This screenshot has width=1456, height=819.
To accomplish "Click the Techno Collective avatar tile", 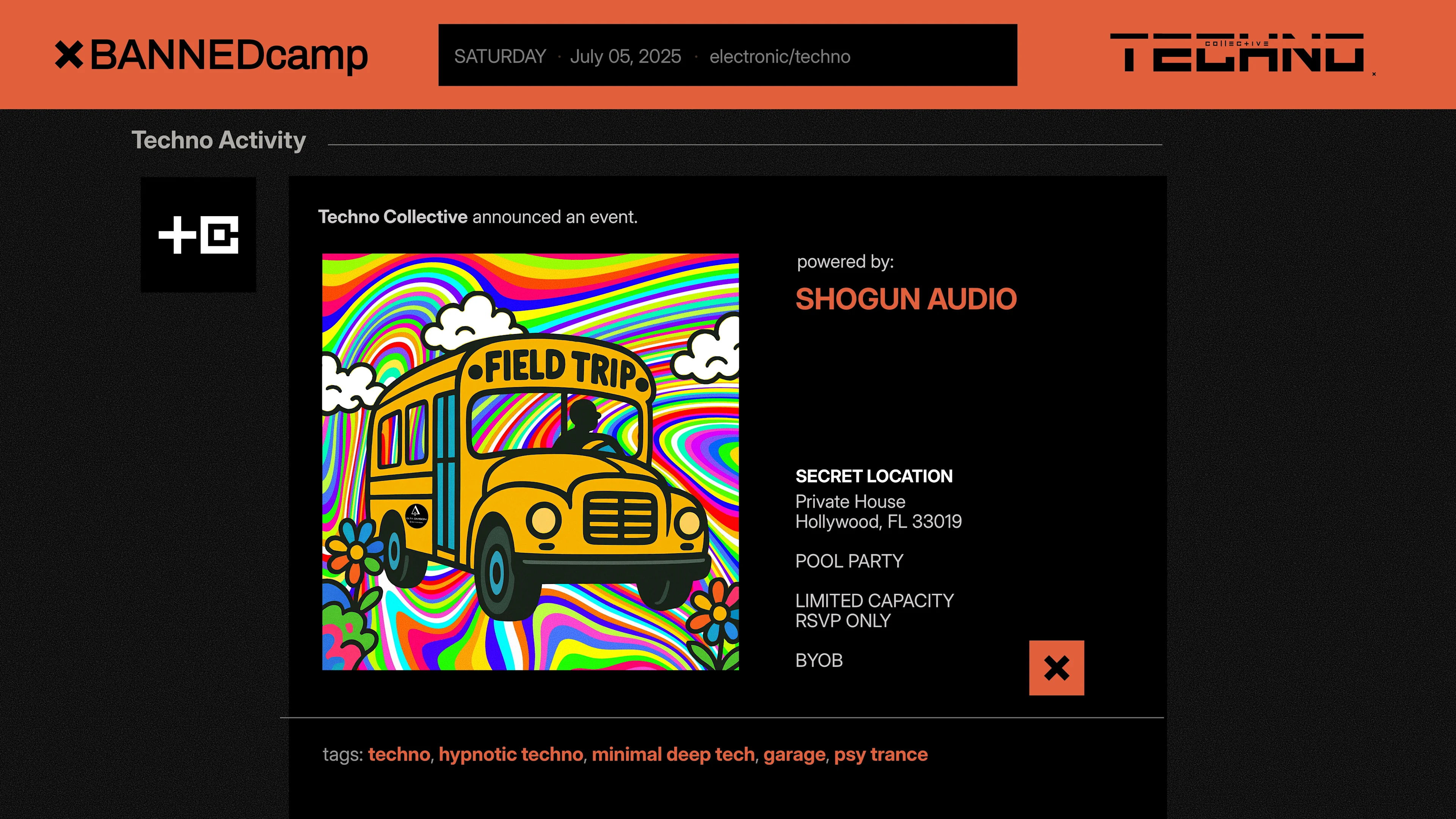I will [198, 235].
